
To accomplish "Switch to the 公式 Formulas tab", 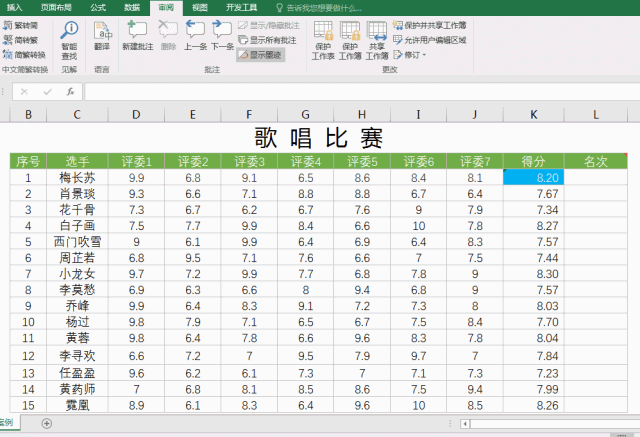I will (98, 7).
